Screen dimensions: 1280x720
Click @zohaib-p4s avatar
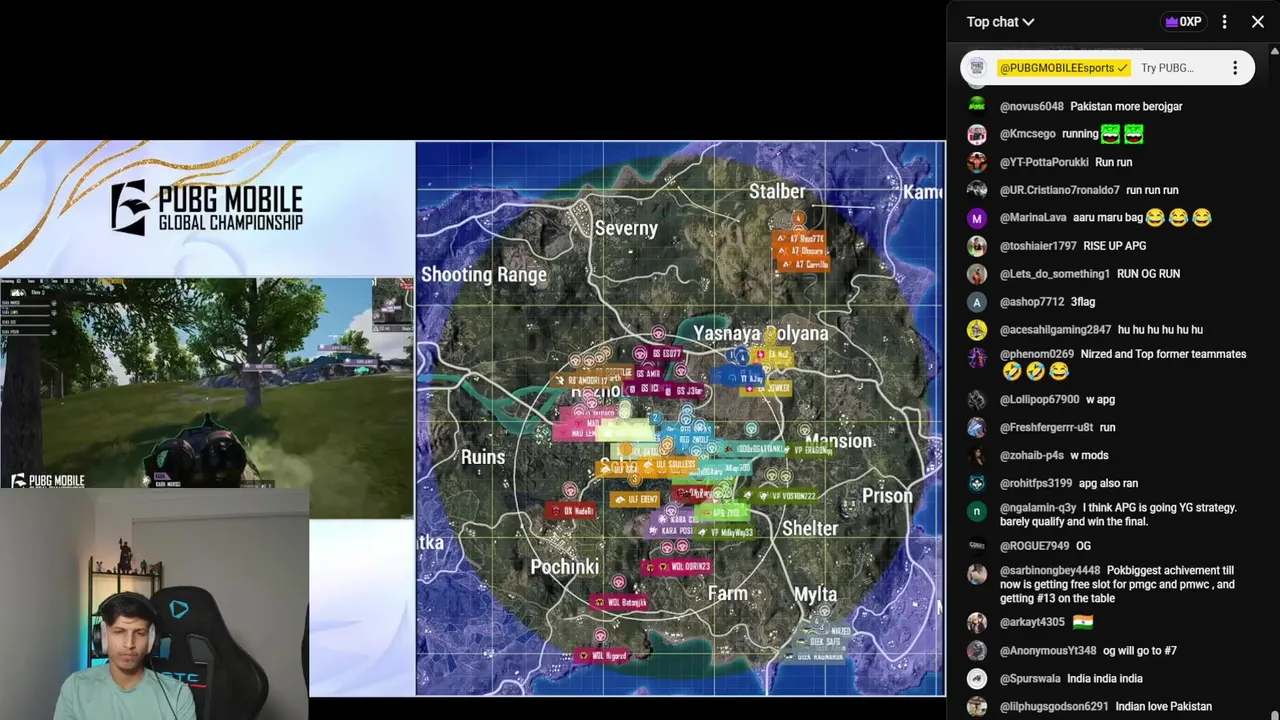977,456
